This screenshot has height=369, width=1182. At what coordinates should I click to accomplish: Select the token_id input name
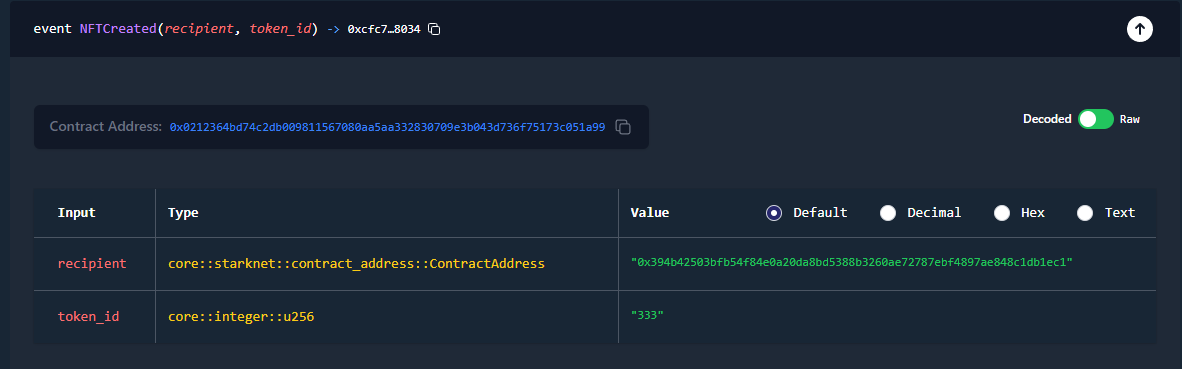click(88, 317)
